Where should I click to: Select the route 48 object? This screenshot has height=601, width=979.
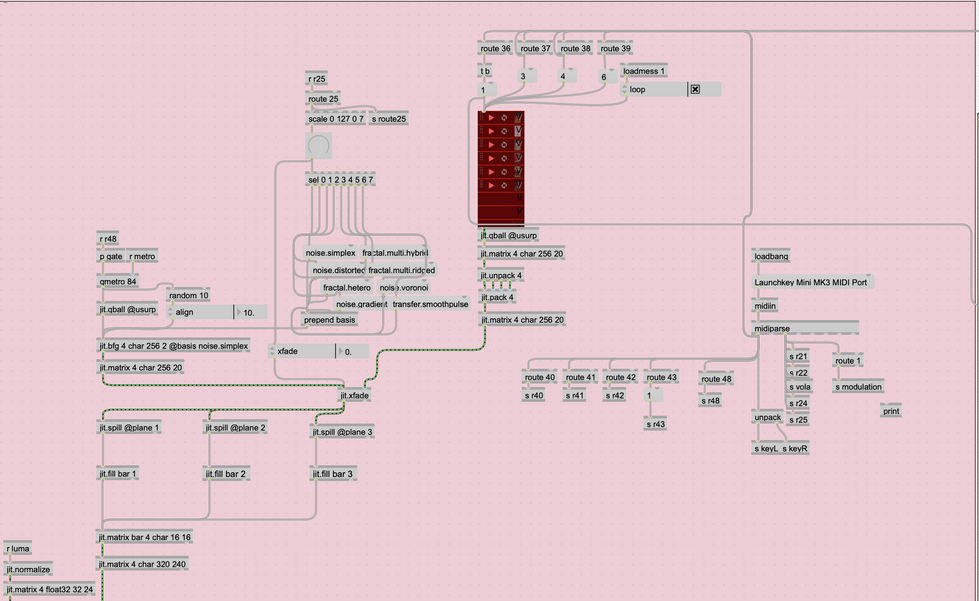[x=716, y=379]
